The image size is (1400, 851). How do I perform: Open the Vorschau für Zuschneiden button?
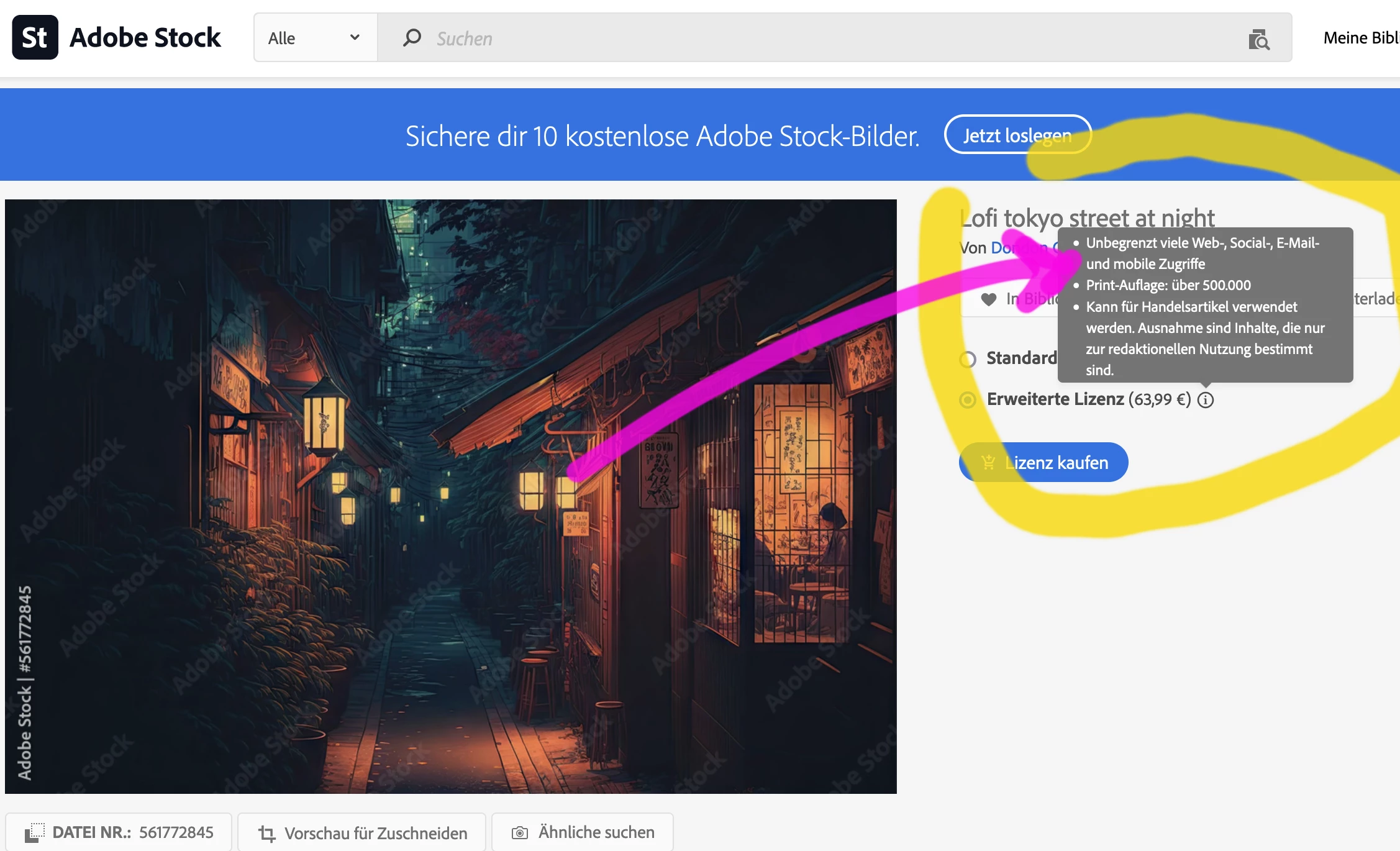(x=362, y=832)
